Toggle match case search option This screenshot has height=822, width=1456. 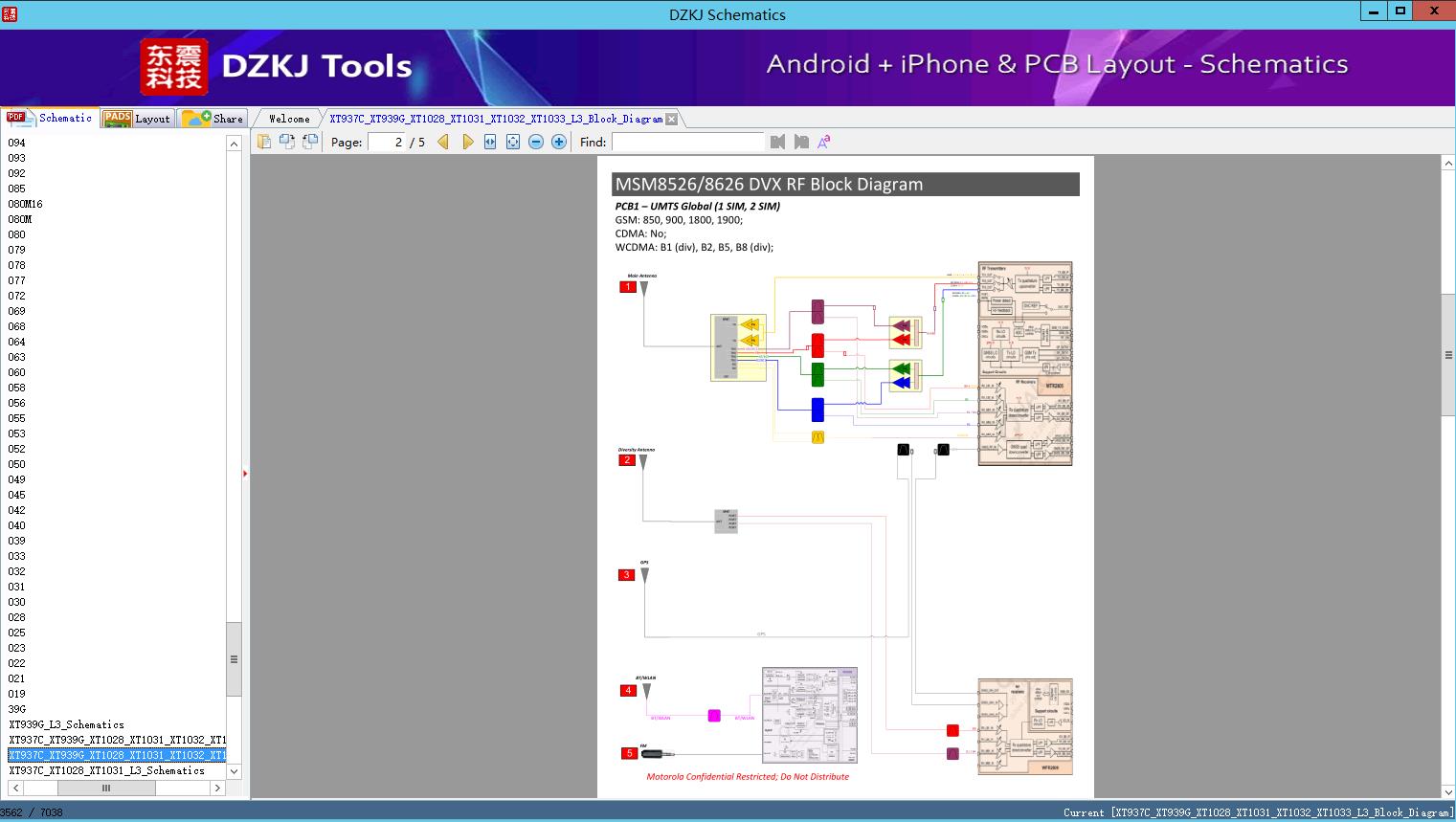click(x=823, y=142)
